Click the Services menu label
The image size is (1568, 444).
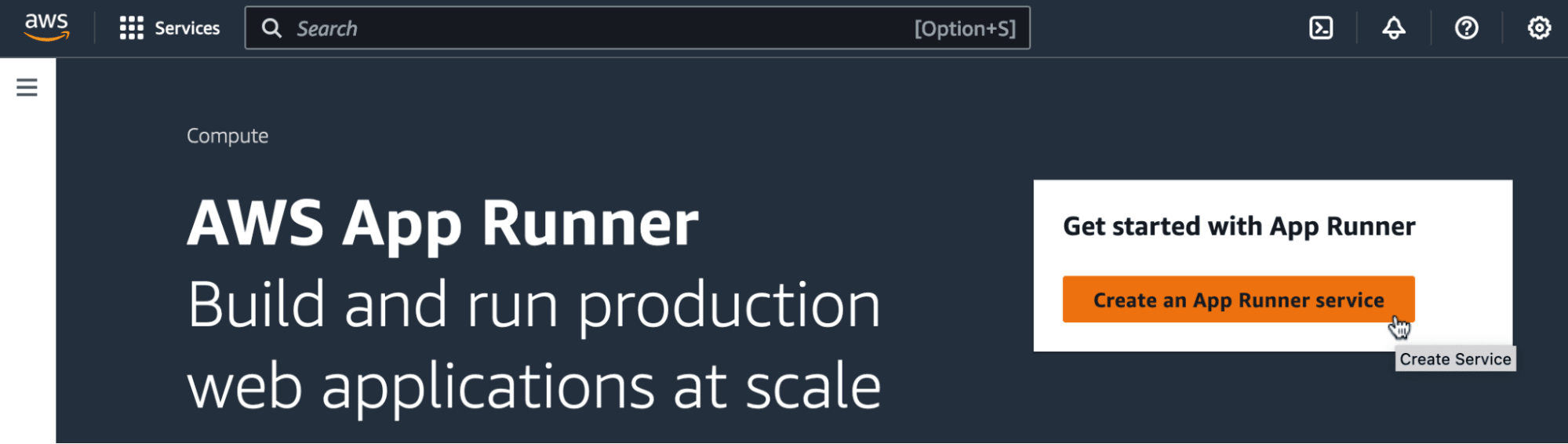[x=187, y=28]
